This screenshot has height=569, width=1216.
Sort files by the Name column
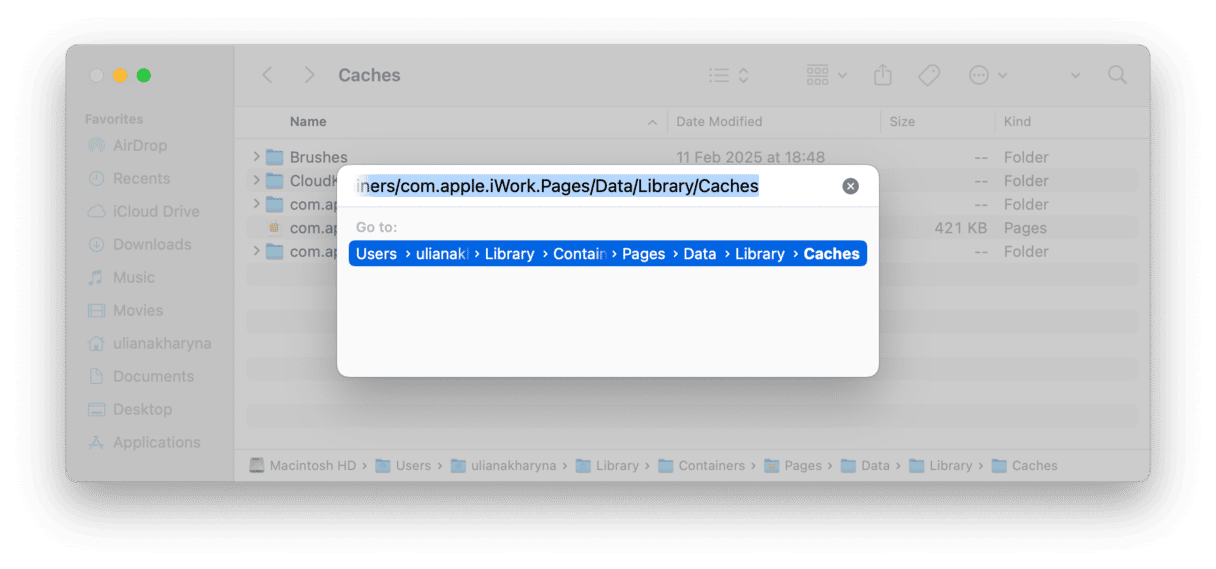[308, 122]
